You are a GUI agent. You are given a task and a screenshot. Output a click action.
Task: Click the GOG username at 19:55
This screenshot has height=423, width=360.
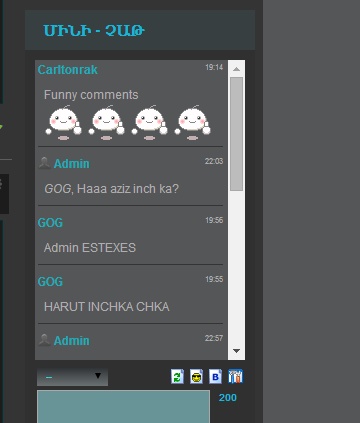click(x=50, y=282)
